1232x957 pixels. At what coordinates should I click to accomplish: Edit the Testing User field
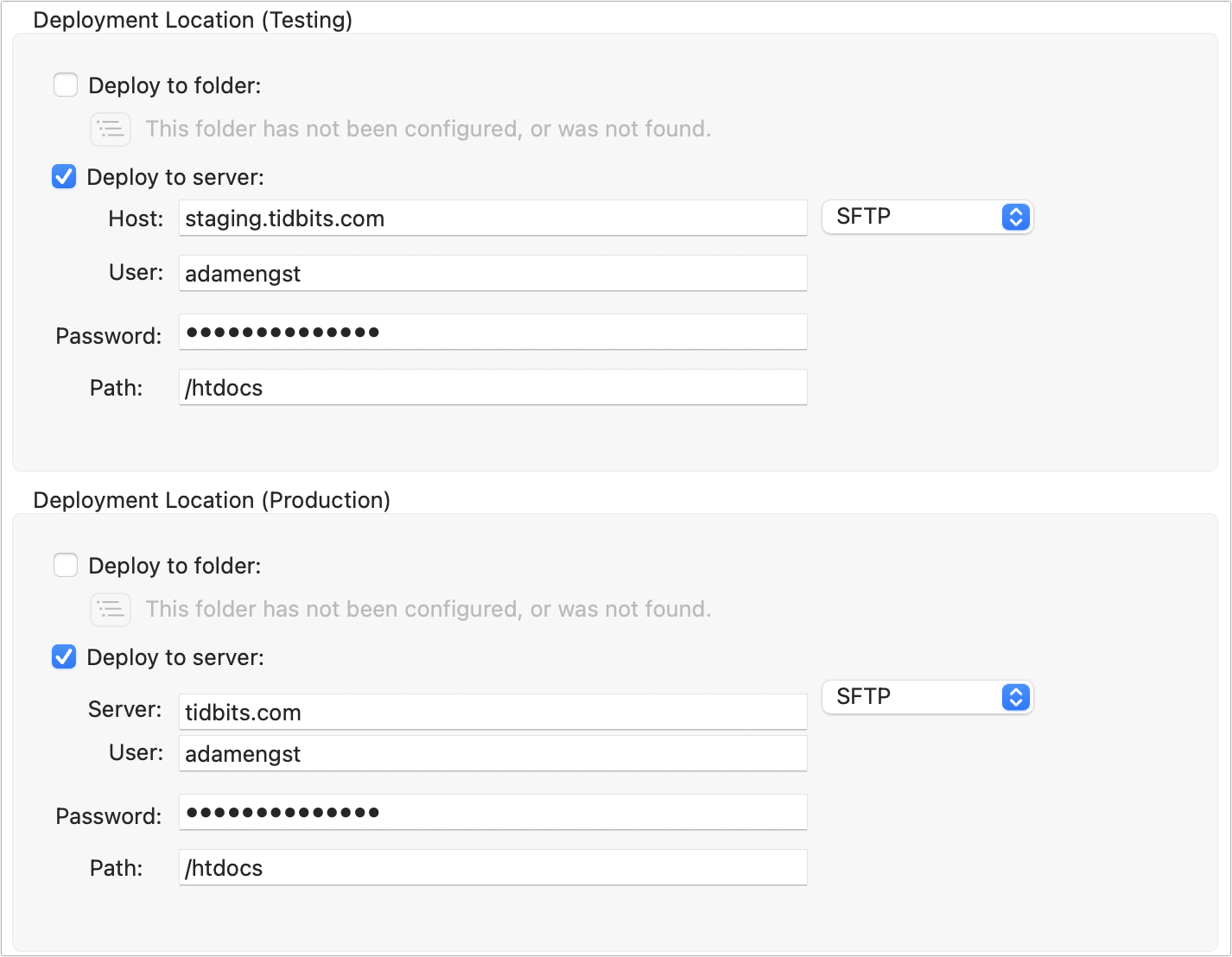493,274
